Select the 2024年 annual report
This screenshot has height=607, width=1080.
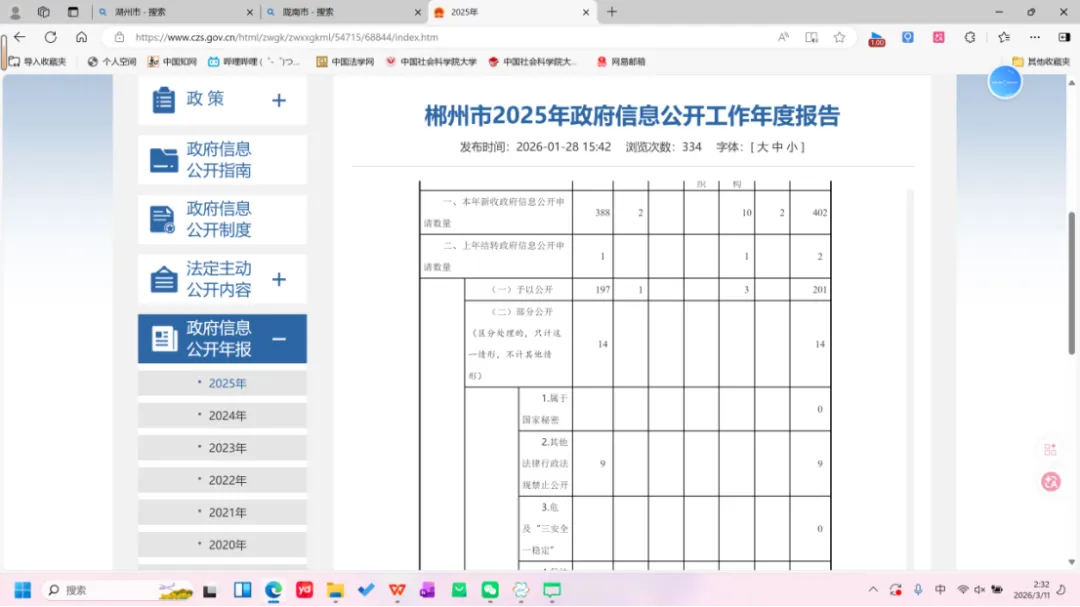[x=222, y=416]
